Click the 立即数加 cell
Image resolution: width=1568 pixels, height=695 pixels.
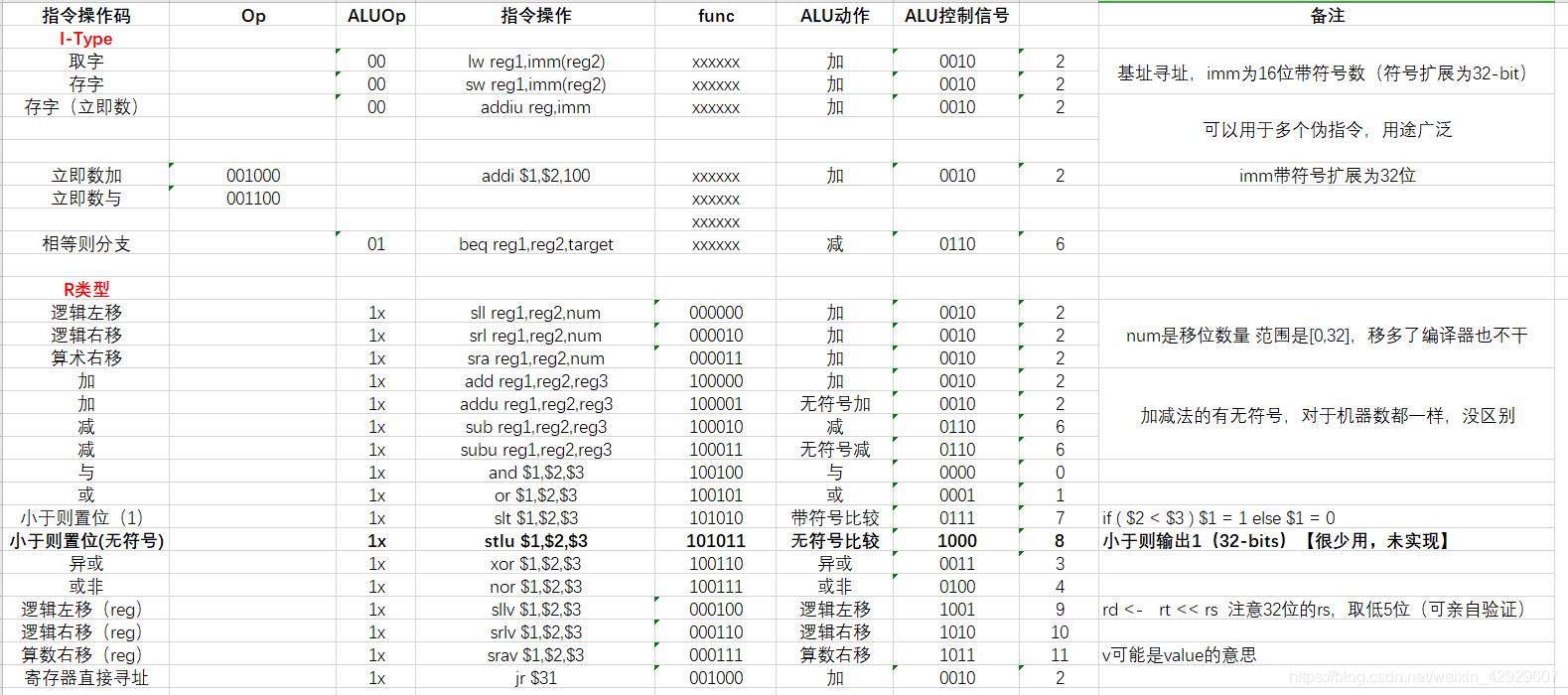pos(86,176)
